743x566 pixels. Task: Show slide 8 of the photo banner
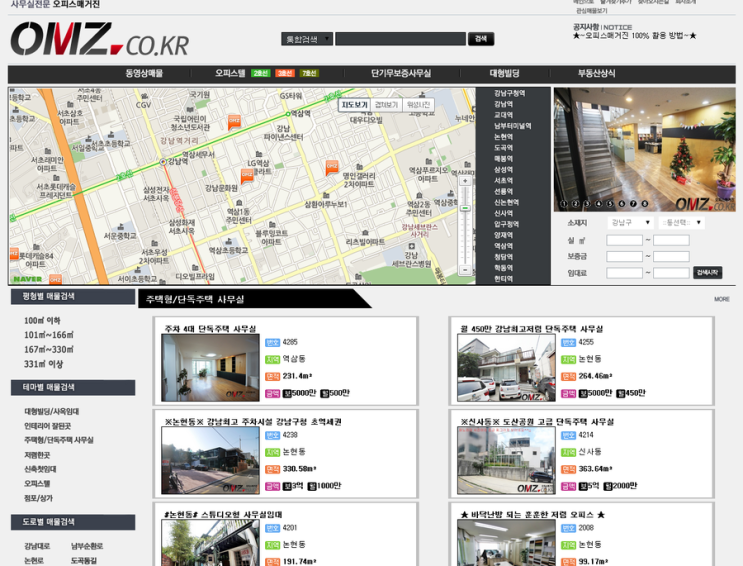[x=645, y=204]
